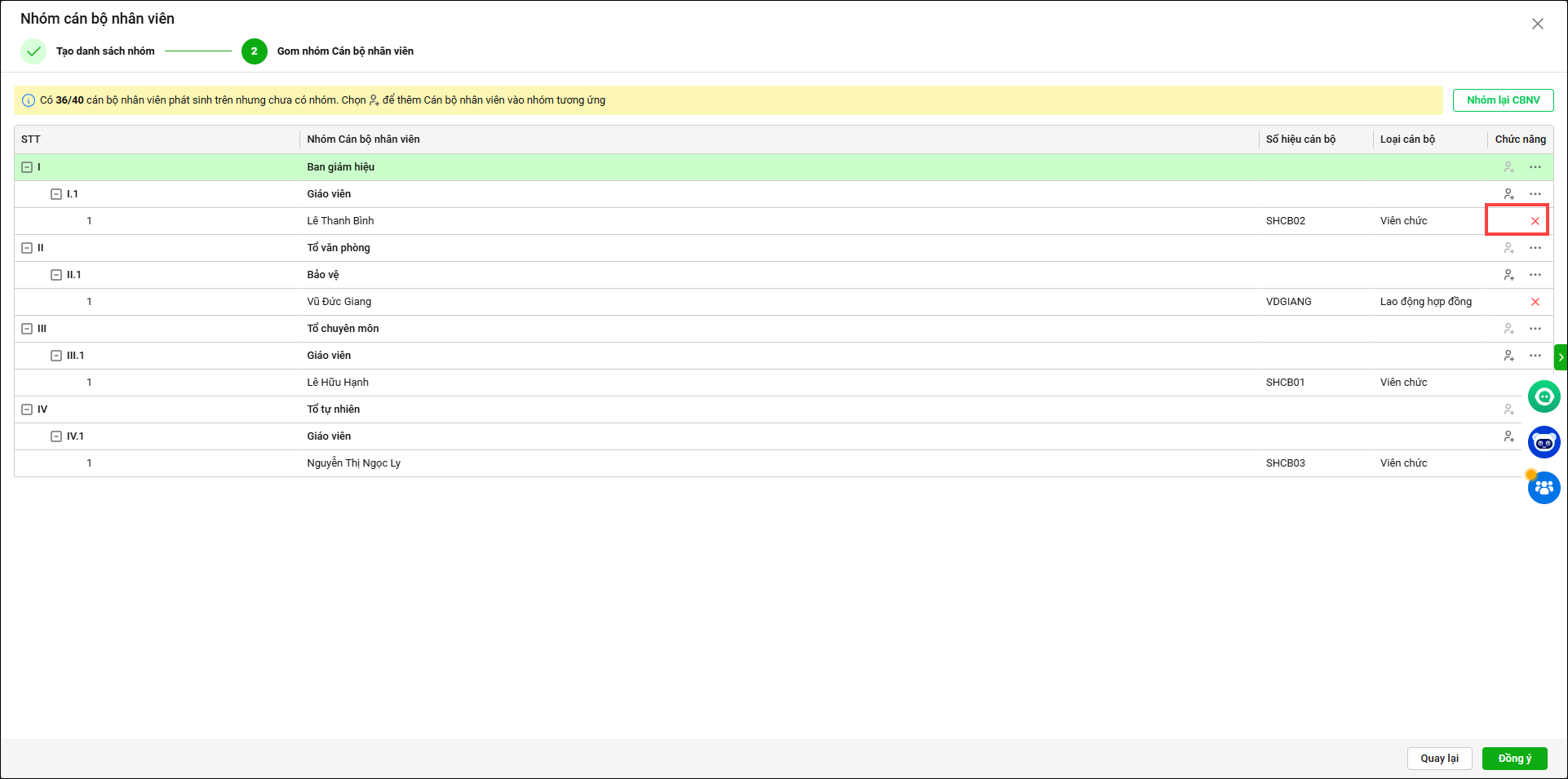Click the Quay lại button

pos(1439,759)
